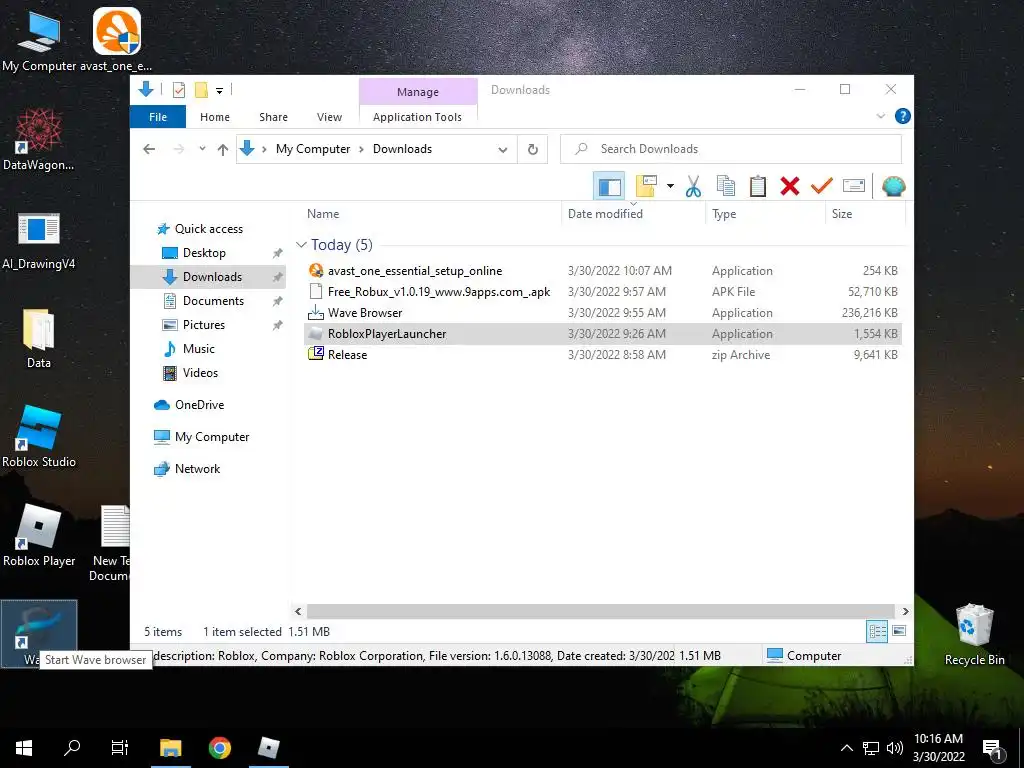Click the Refresh button beside address bar
The width and height of the screenshot is (1024, 768).
533,150
